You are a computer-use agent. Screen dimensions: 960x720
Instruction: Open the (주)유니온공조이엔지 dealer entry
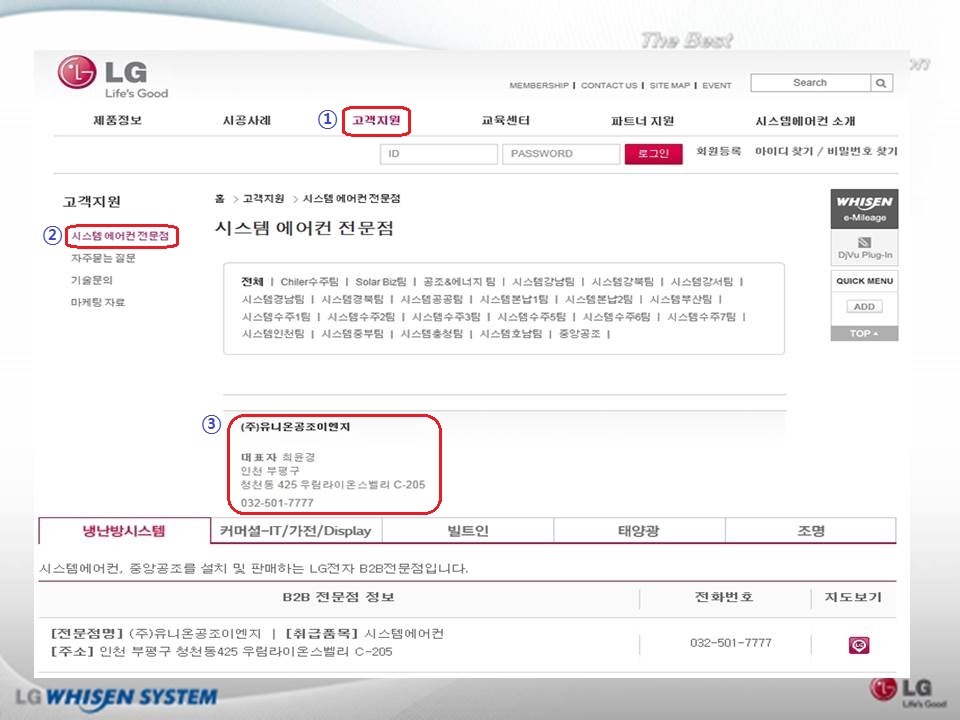(295, 427)
